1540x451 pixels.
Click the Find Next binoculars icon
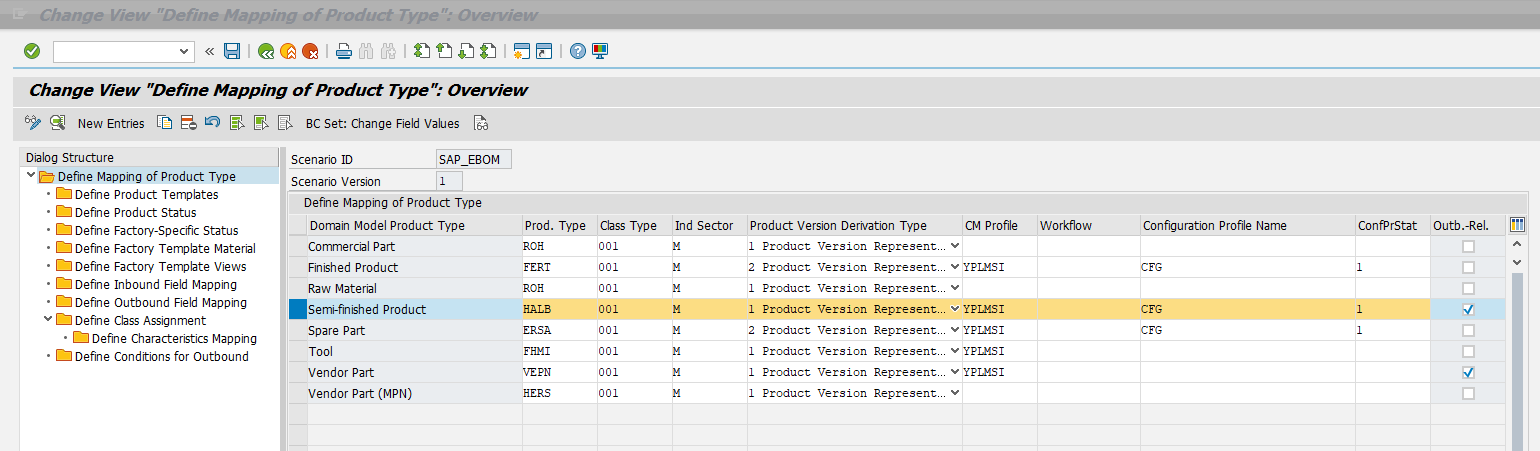[x=389, y=51]
